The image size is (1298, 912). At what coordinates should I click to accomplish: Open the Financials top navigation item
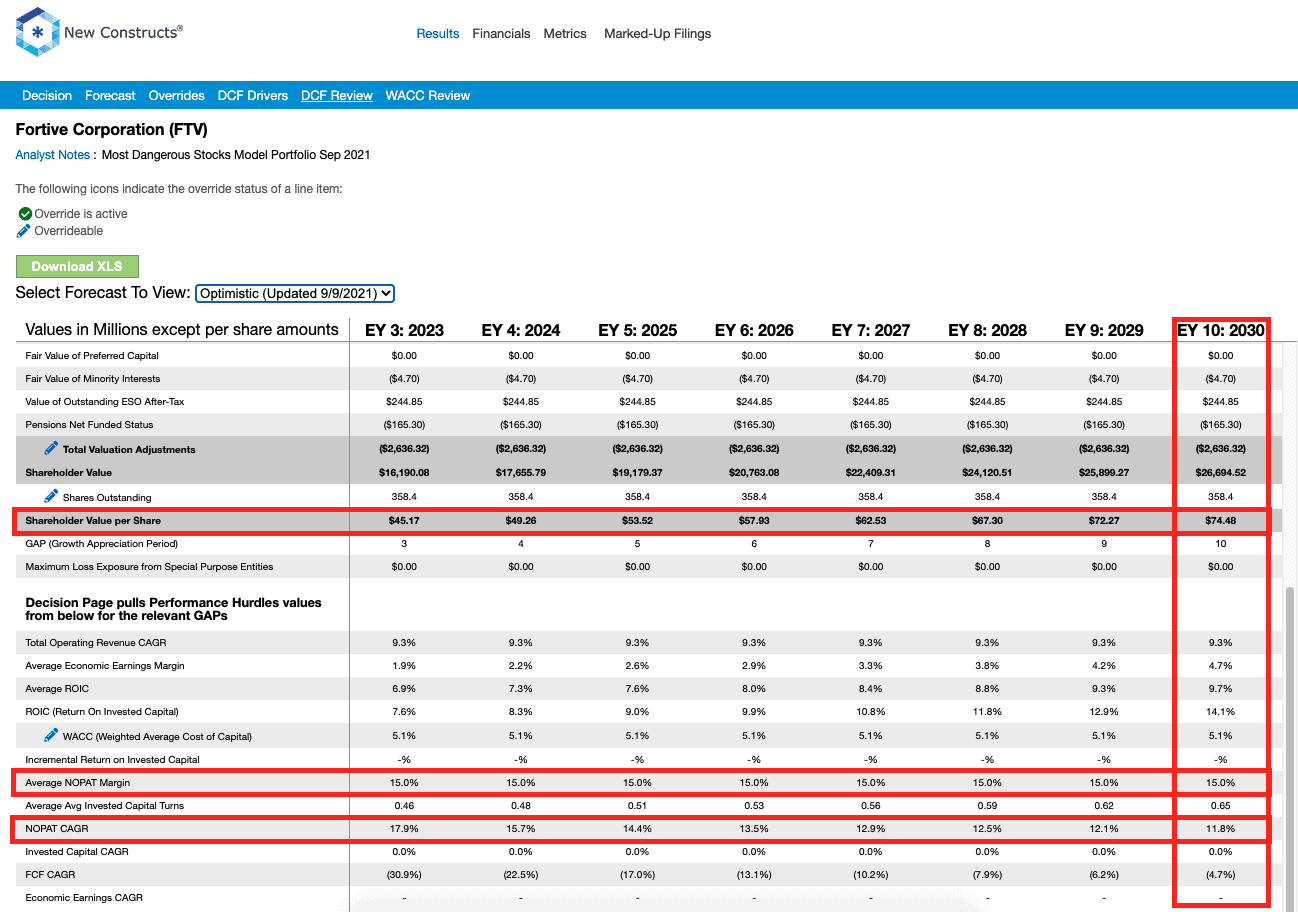coord(501,33)
